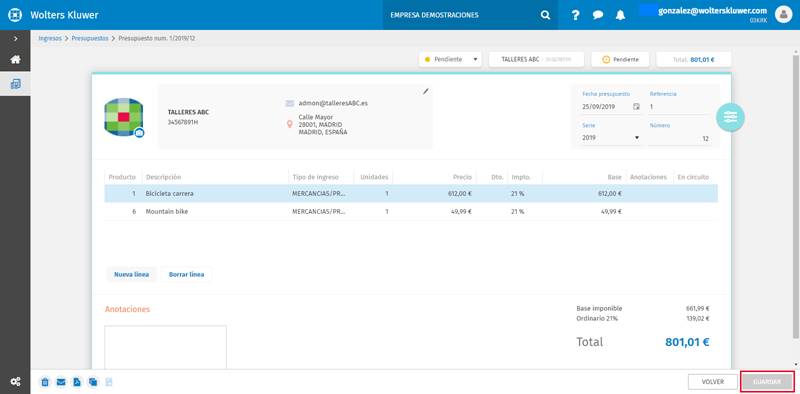
Task: Click the Nueva línea button
Action: [132, 275]
